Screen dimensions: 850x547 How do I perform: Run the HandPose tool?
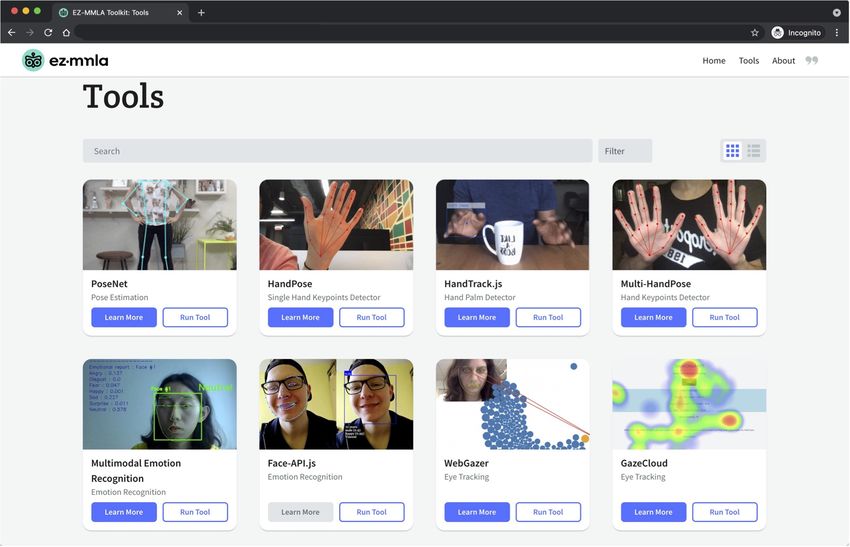click(372, 317)
